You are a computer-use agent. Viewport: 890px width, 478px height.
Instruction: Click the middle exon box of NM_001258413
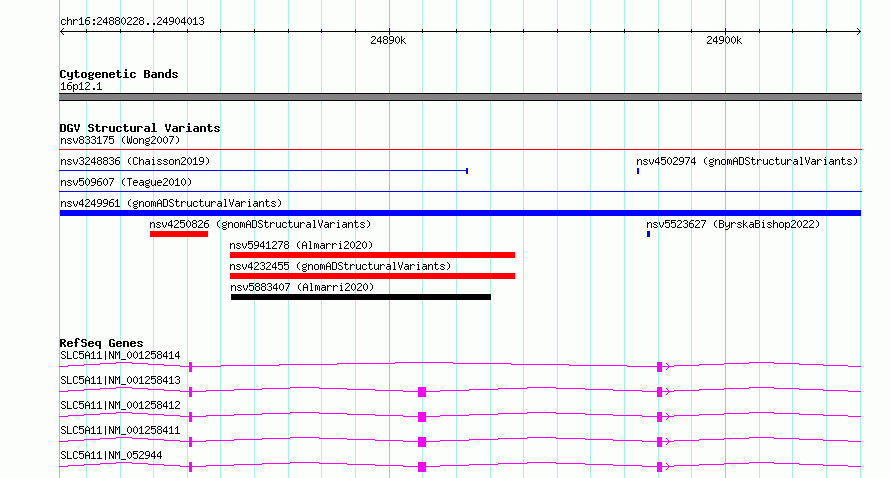point(422,392)
